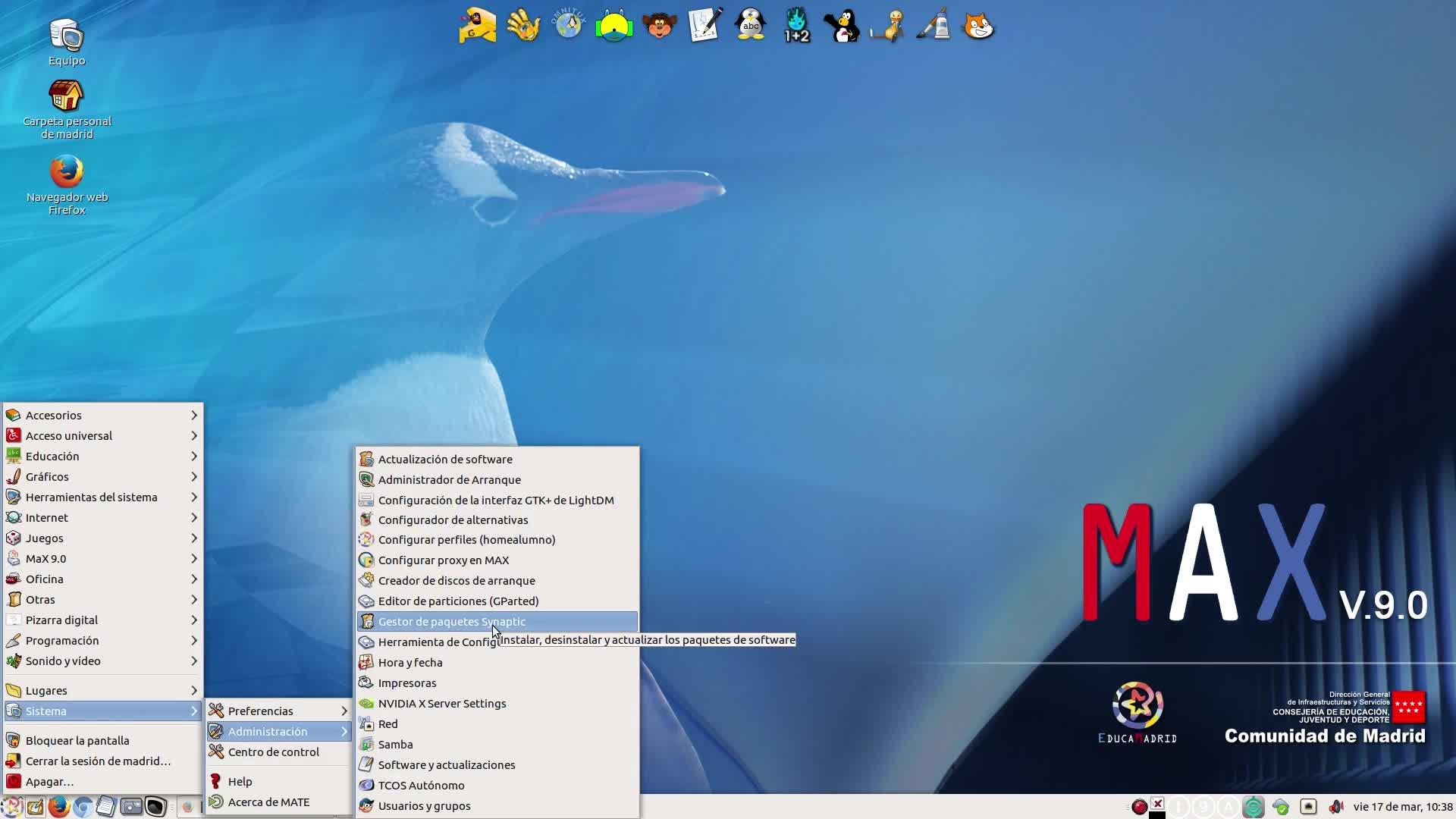Click the network tray icon
The height and width of the screenshot is (819, 1456).
pyautogui.click(x=1308, y=807)
